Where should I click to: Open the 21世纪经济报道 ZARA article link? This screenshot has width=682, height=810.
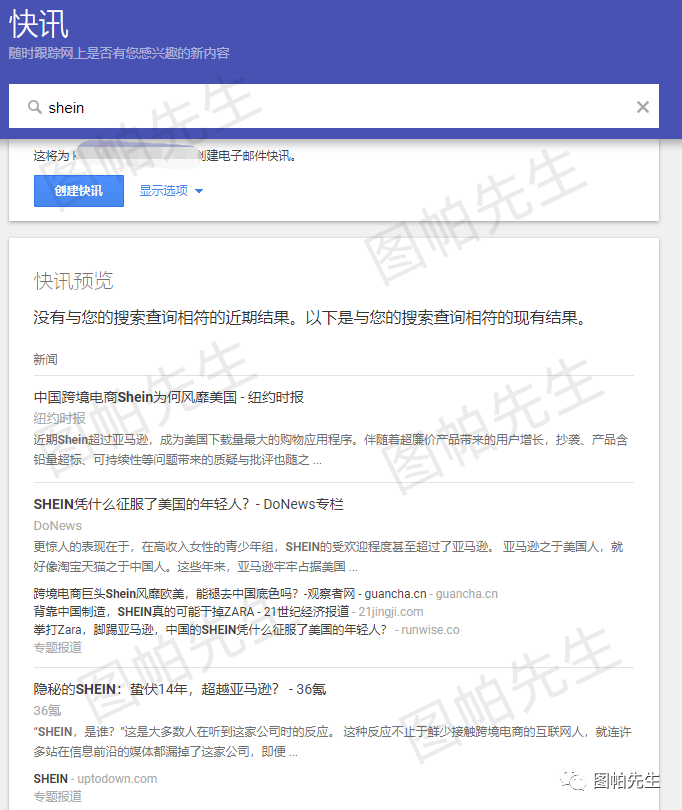click(x=191, y=611)
